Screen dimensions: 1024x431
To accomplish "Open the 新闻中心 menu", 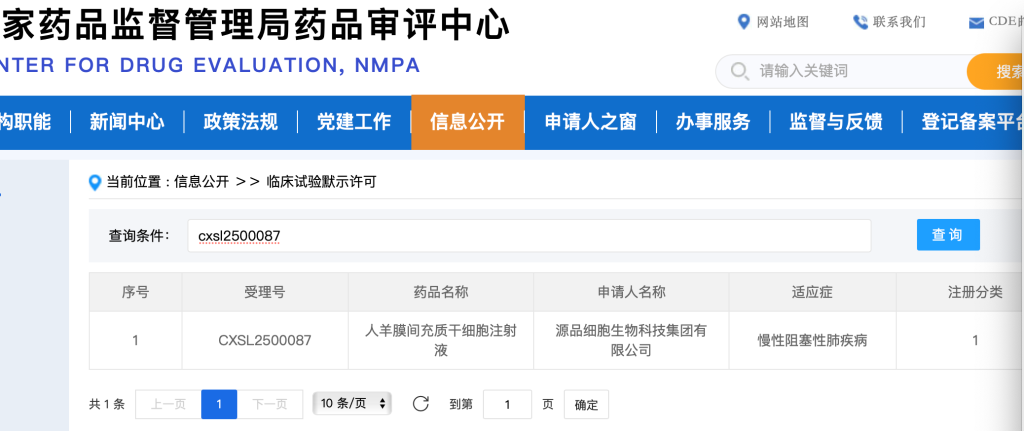I will (127, 122).
